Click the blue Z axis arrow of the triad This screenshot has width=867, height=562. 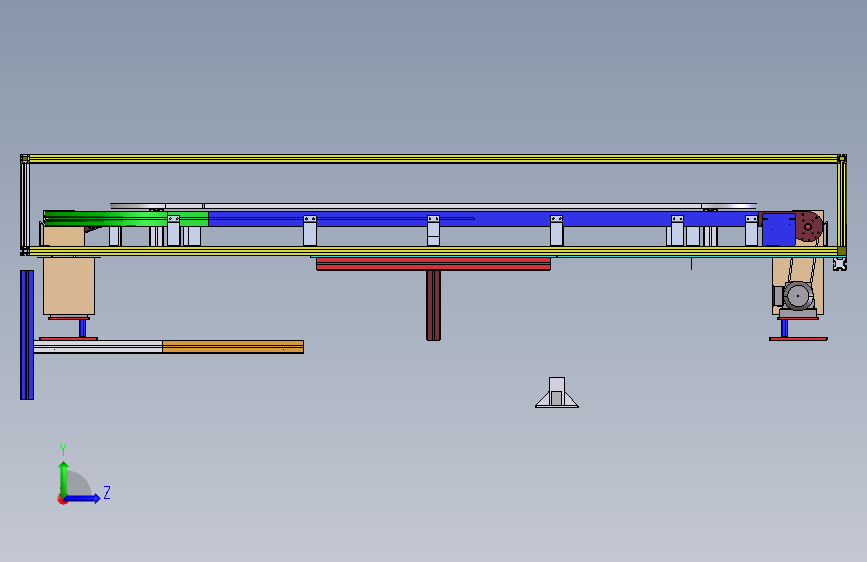tap(83, 498)
